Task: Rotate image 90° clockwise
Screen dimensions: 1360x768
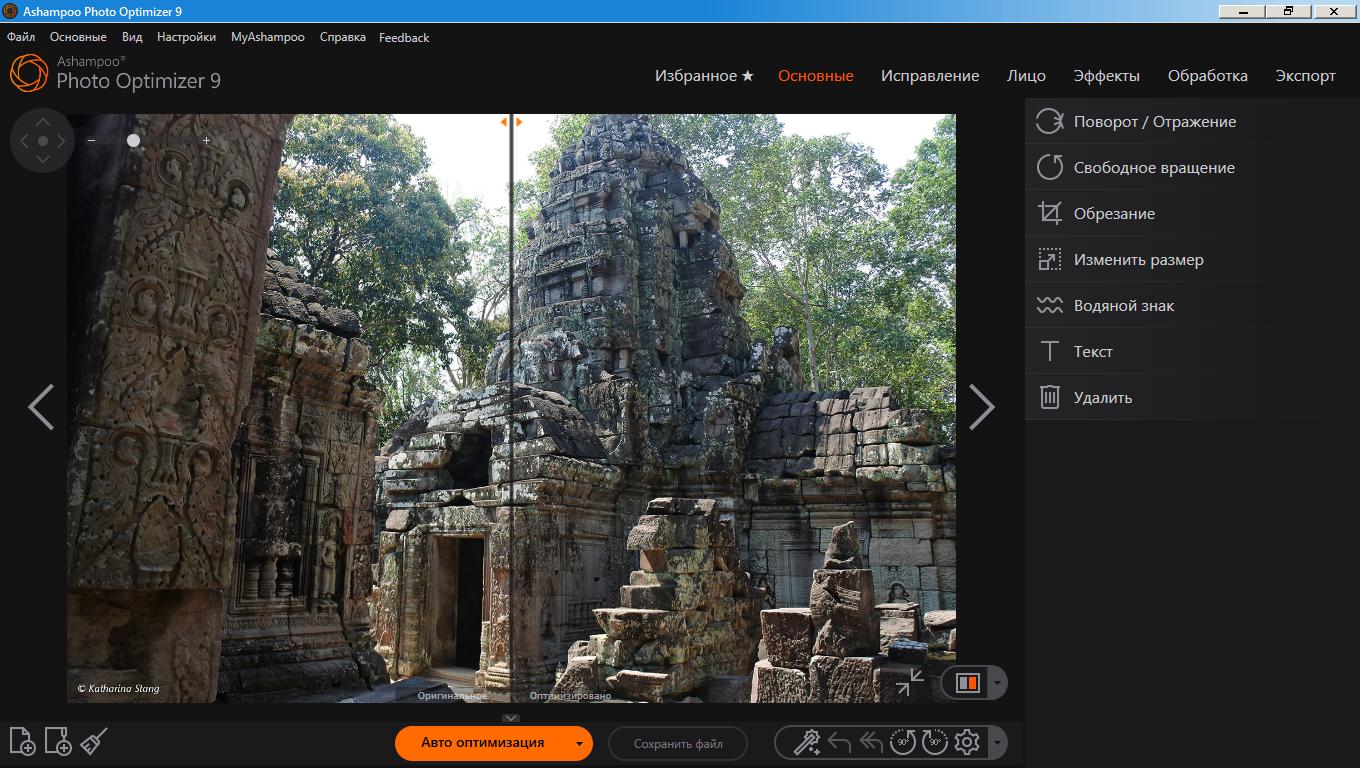Action: (934, 742)
